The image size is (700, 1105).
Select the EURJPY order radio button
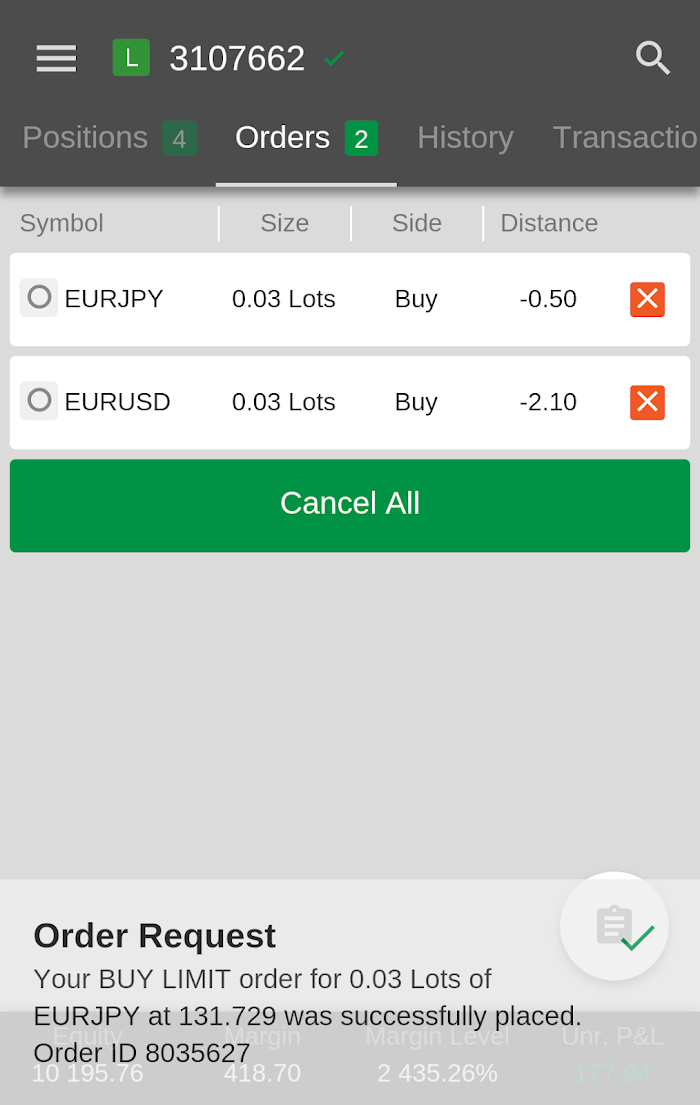[x=39, y=297]
